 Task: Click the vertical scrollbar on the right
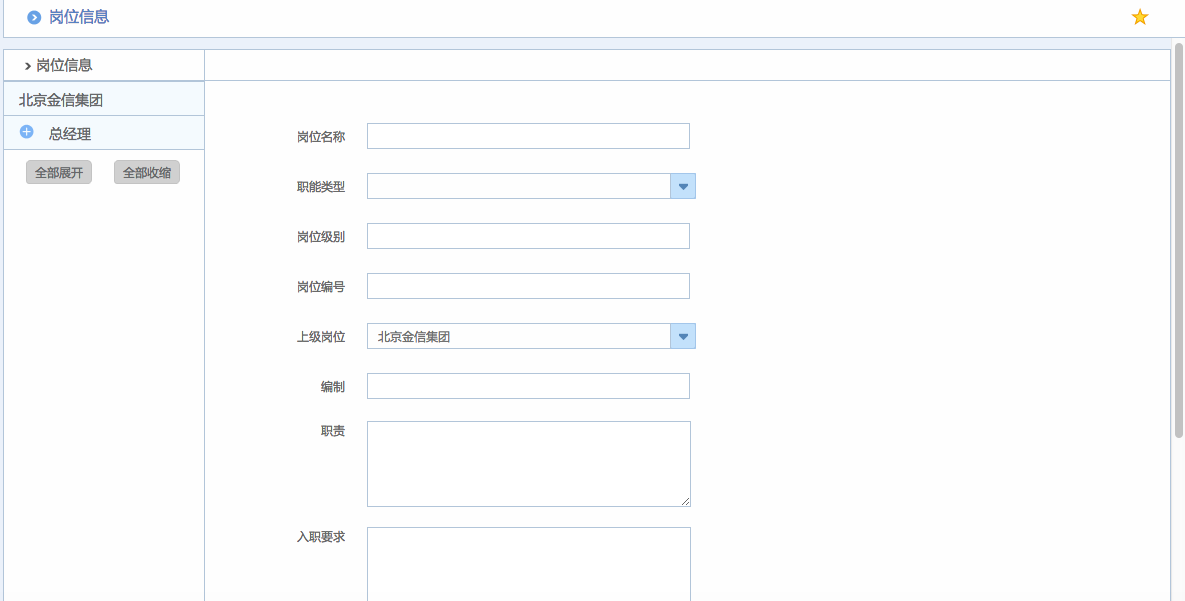(x=1178, y=240)
